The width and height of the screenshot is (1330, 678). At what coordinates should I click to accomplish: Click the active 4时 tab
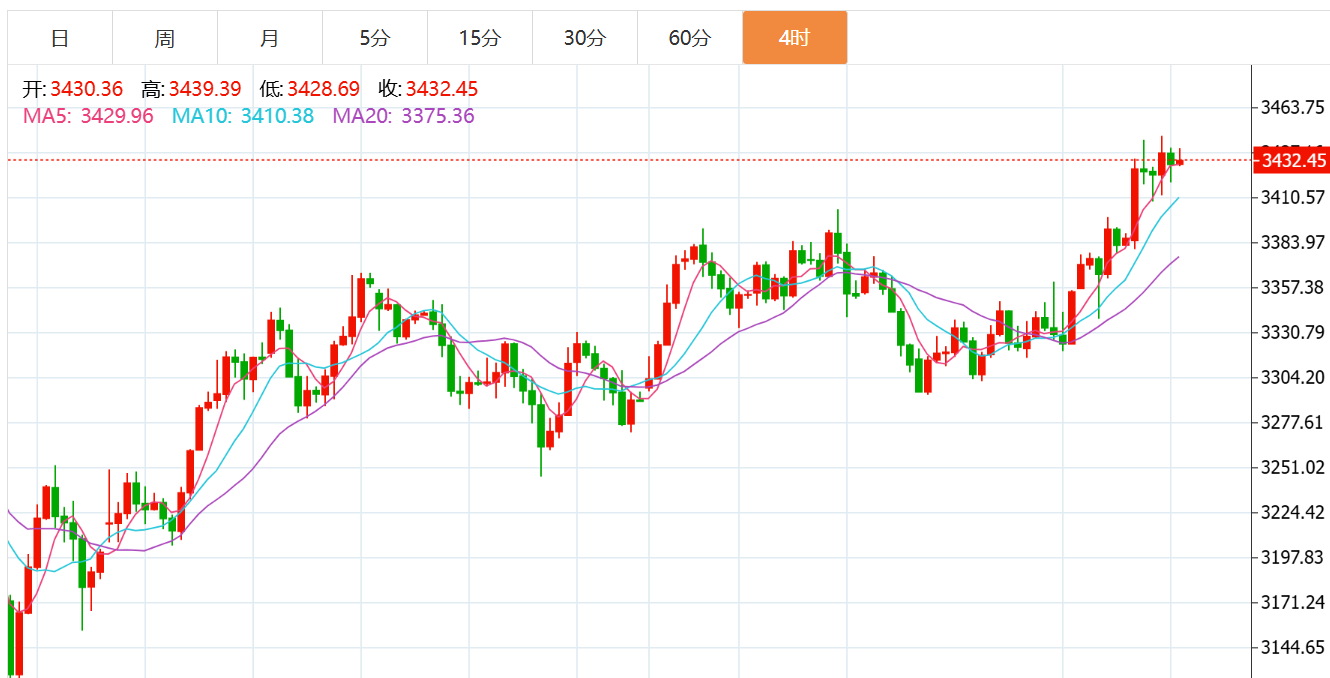point(795,38)
